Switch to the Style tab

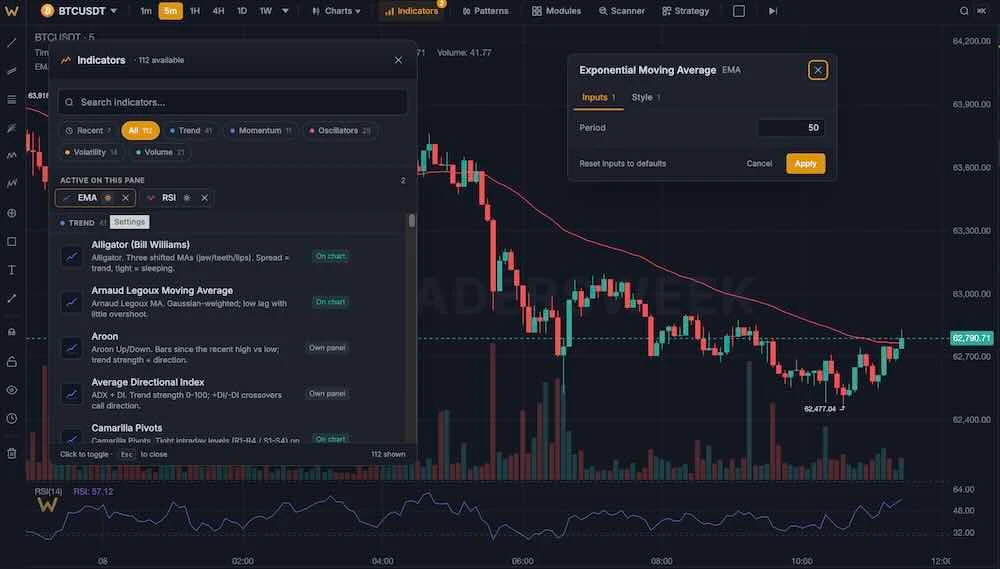click(x=645, y=98)
